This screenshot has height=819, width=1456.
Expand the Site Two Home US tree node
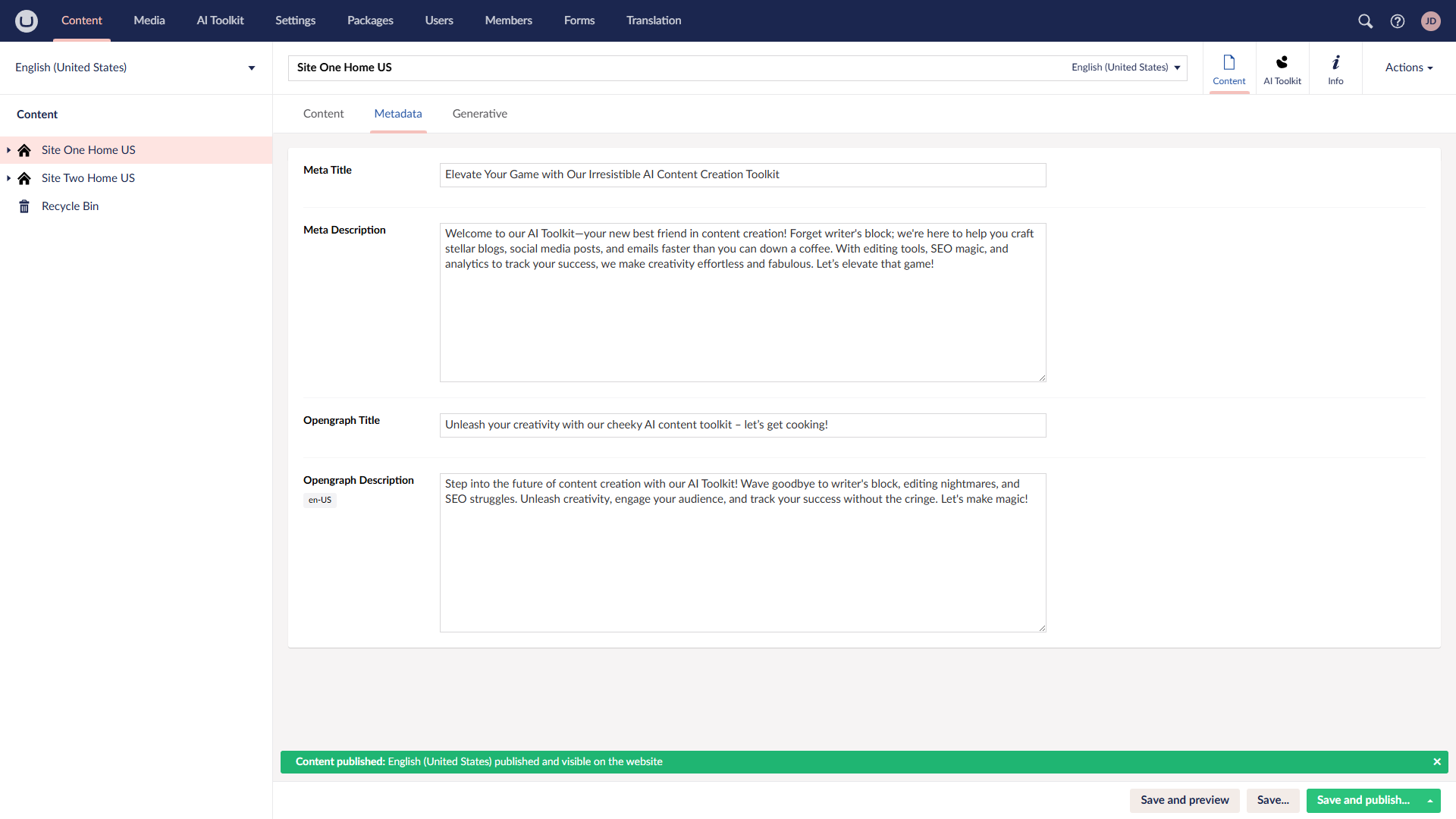[x=8, y=178]
